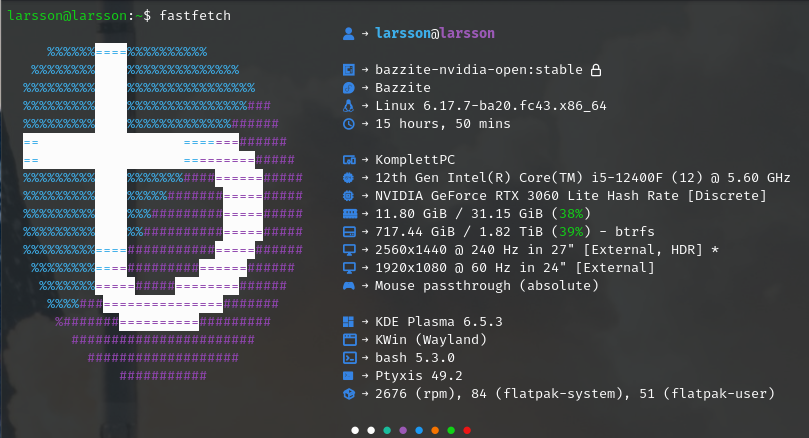Click the first white color dot
The image size is (809, 438).
pos(355,430)
